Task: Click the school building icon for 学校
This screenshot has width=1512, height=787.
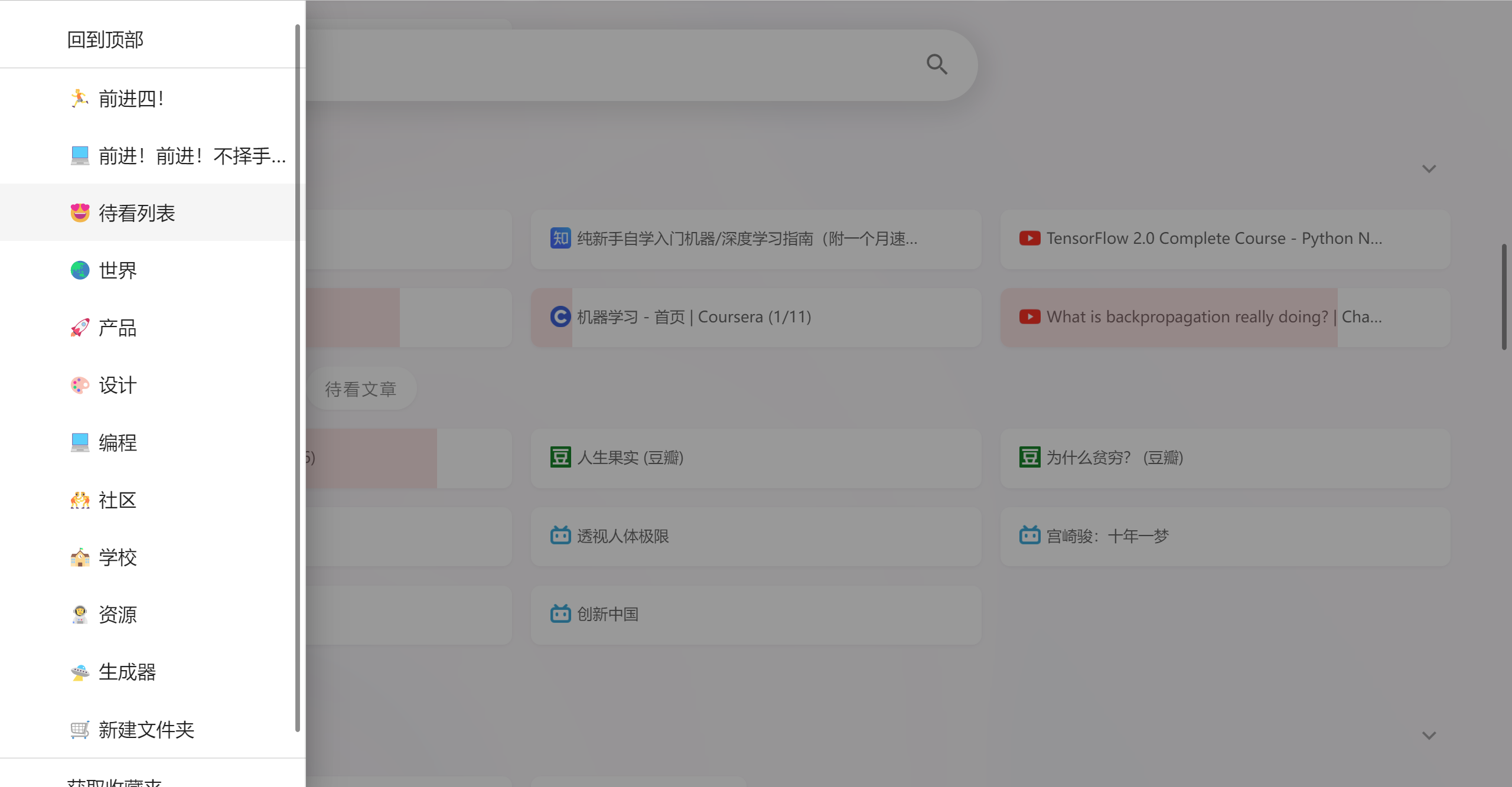Action: pyautogui.click(x=80, y=557)
